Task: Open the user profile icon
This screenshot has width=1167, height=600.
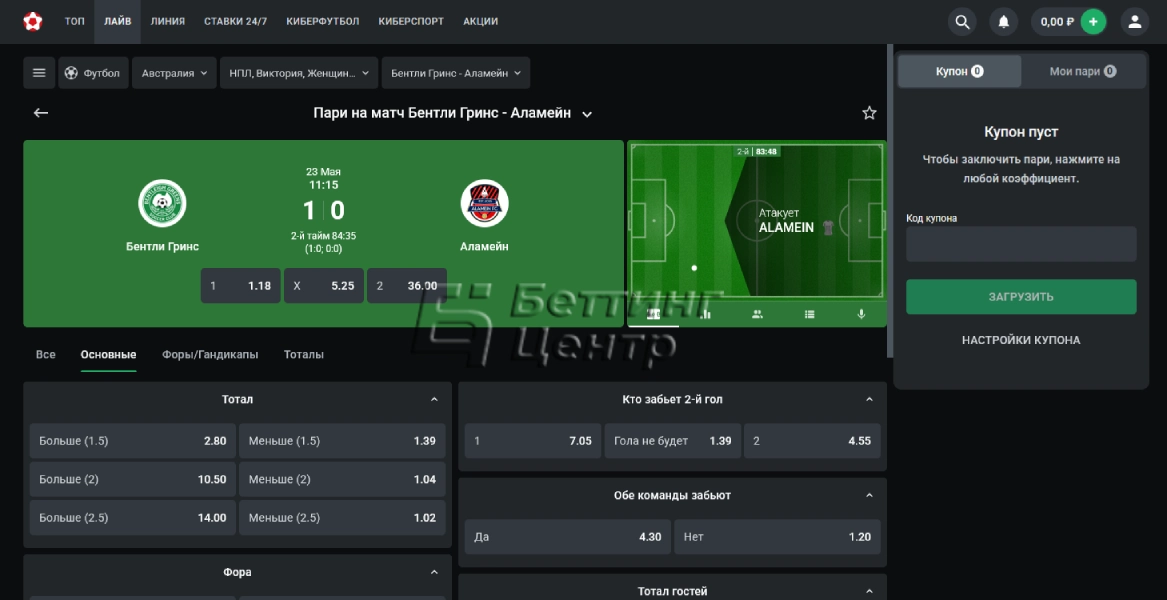Action: point(1134,21)
